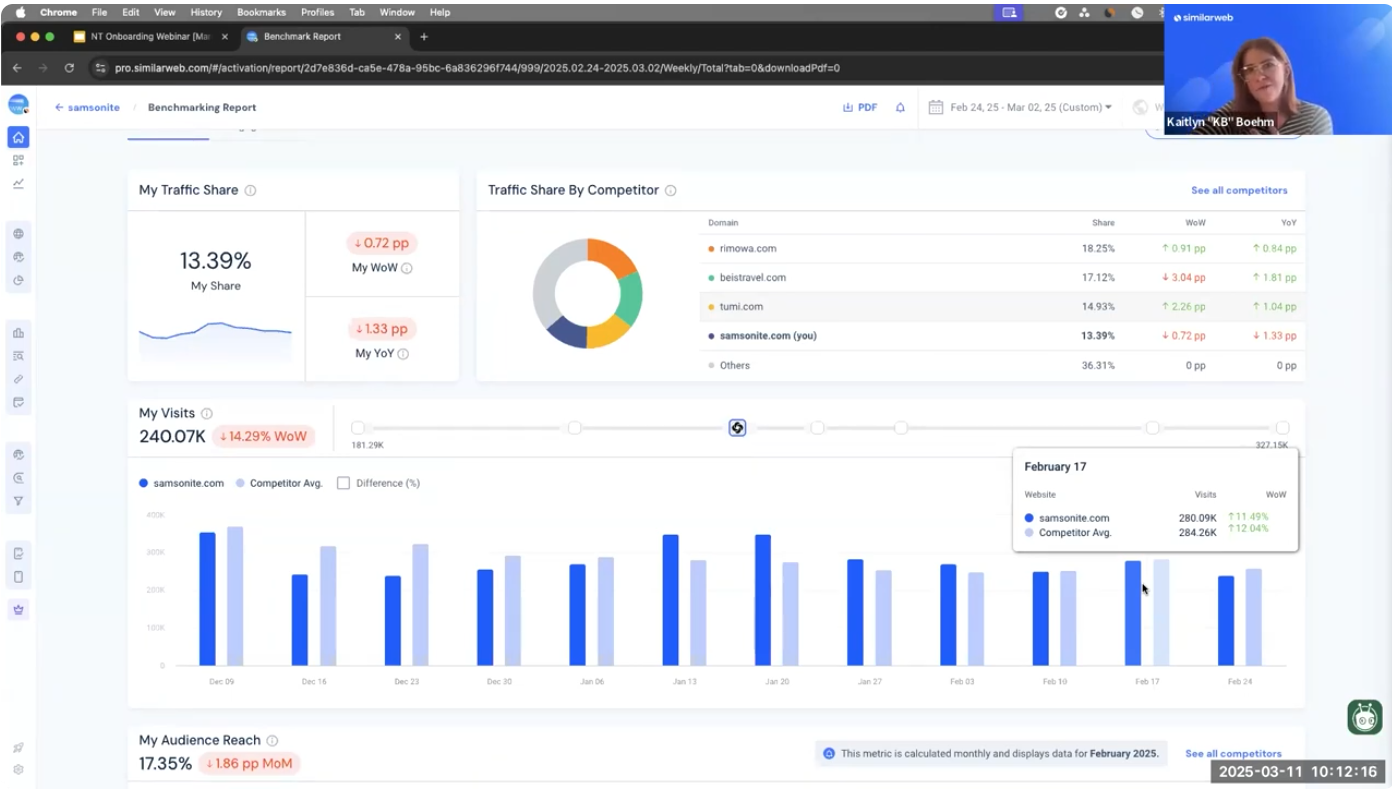
Task: Open the History menu in menu bar
Action: (x=206, y=12)
